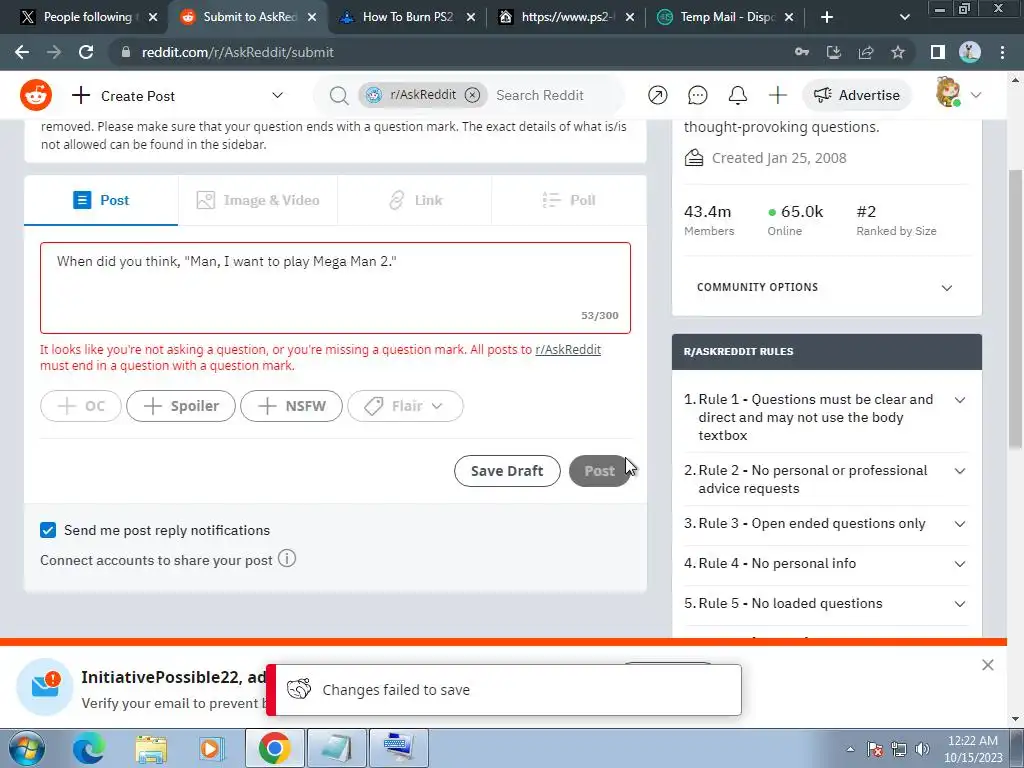Click the Changes failed to save toast
Viewport: 1024px width, 768px height.
(x=504, y=690)
